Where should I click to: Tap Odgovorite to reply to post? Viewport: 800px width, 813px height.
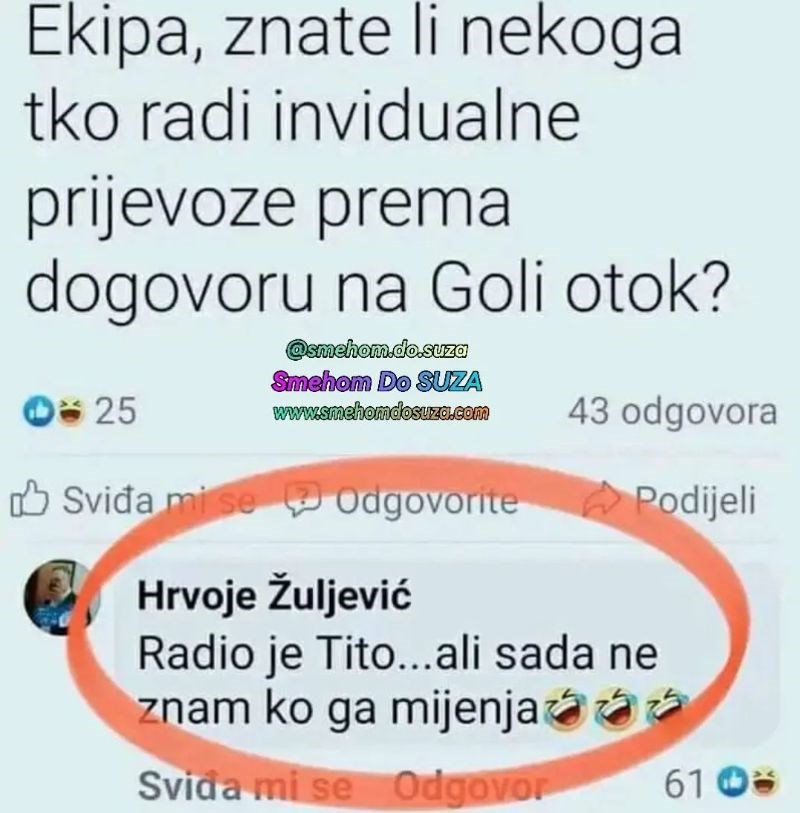402,501
